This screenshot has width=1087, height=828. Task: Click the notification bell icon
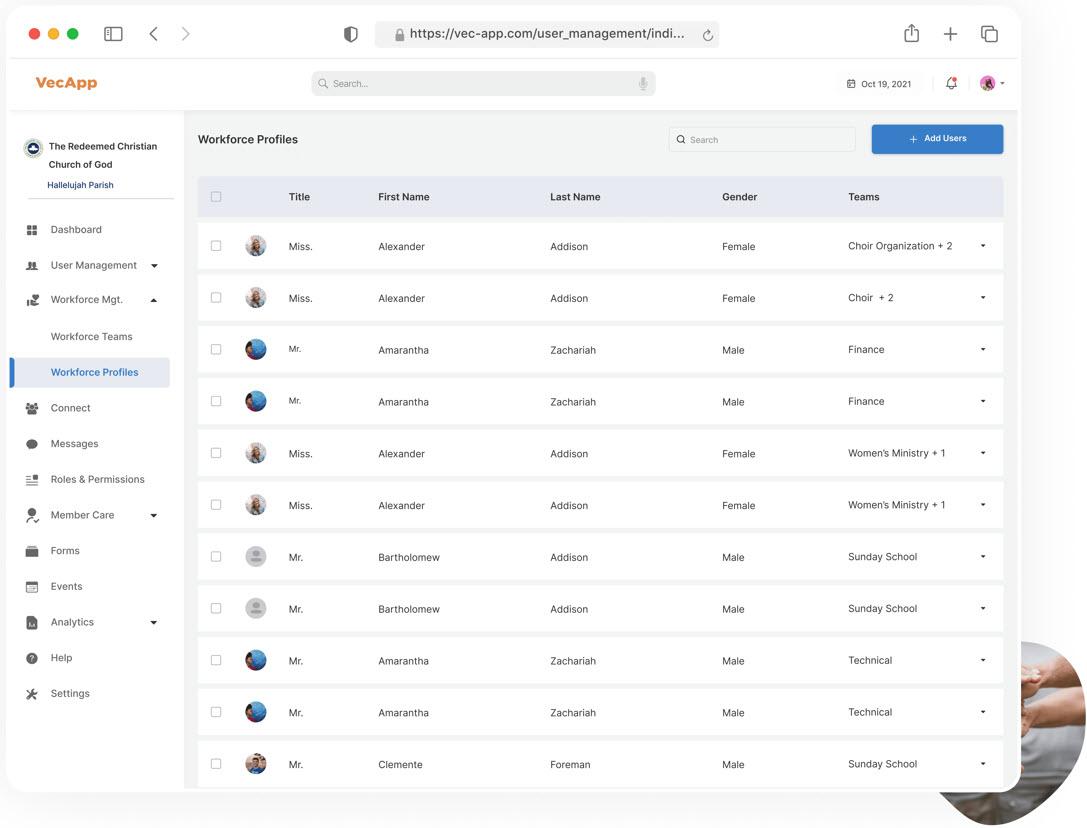click(951, 84)
